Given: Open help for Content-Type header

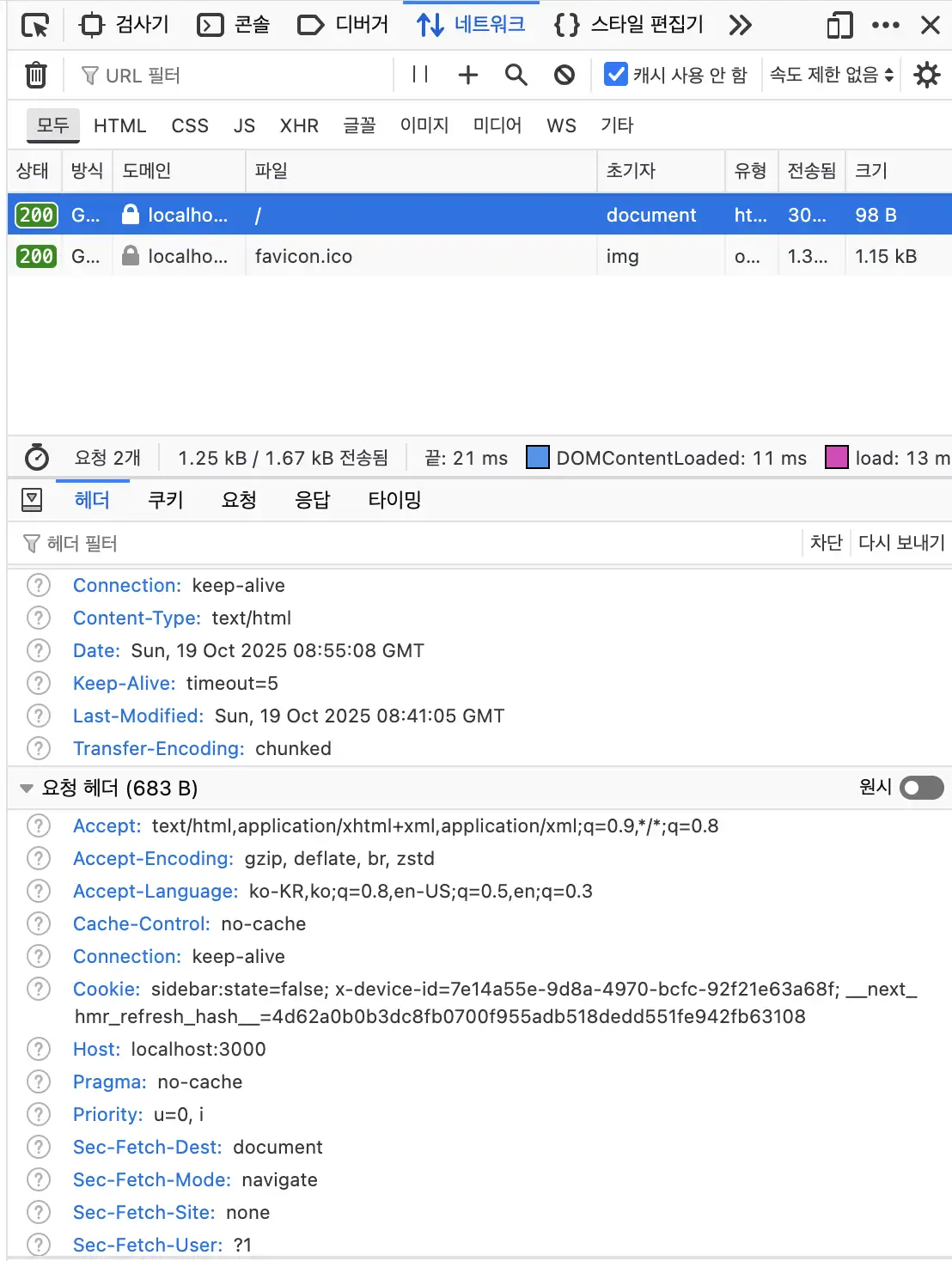Looking at the screenshot, I should click(x=38, y=618).
